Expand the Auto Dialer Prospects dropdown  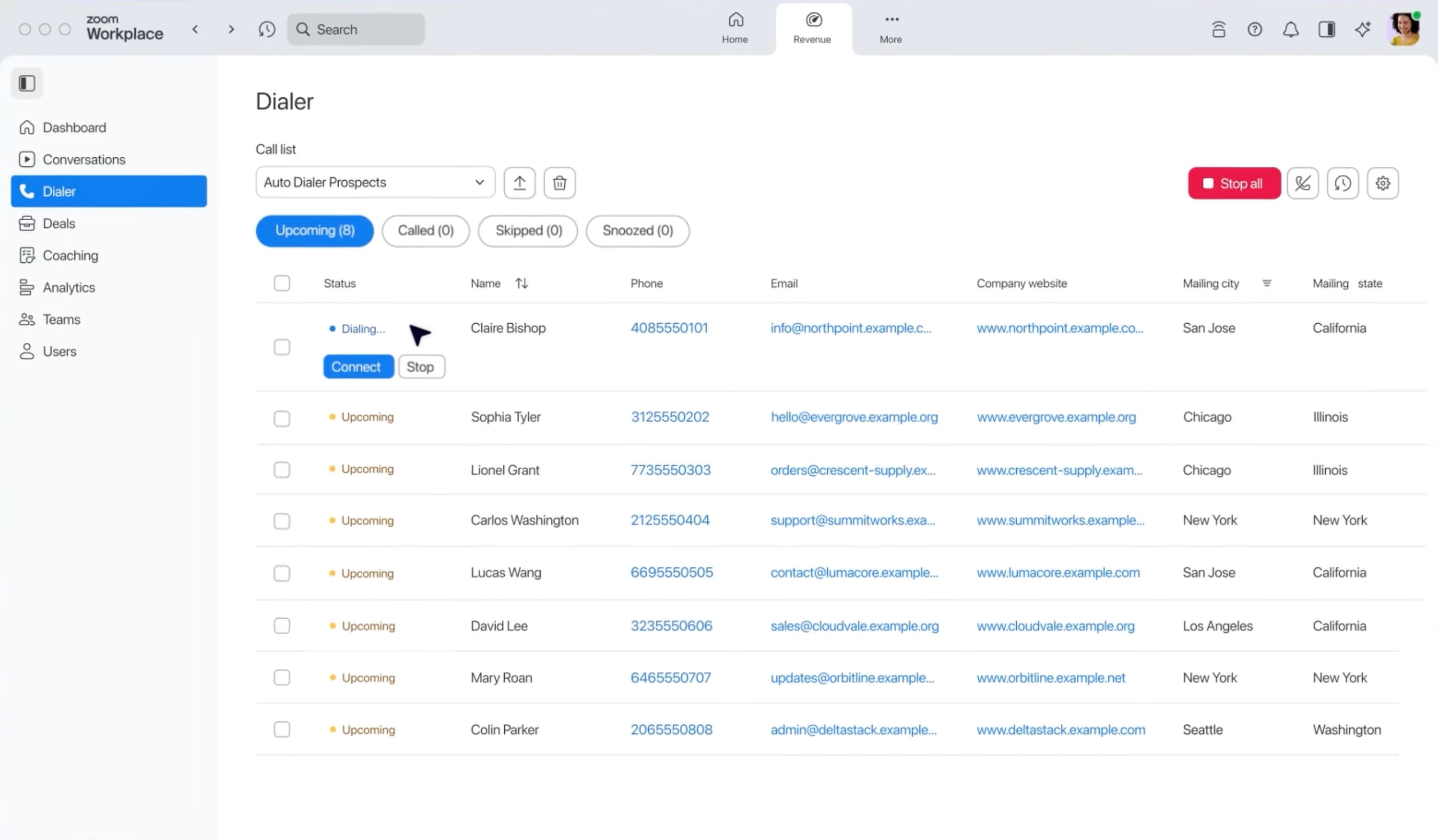click(x=375, y=182)
